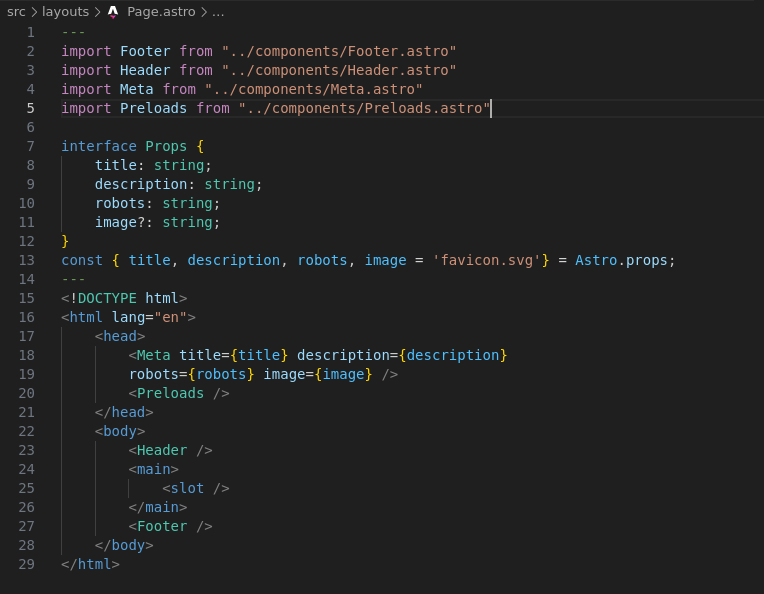Image resolution: width=764 pixels, height=594 pixels.
Task: Place cursor on the 'favicon.svg' string
Action: [486, 260]
